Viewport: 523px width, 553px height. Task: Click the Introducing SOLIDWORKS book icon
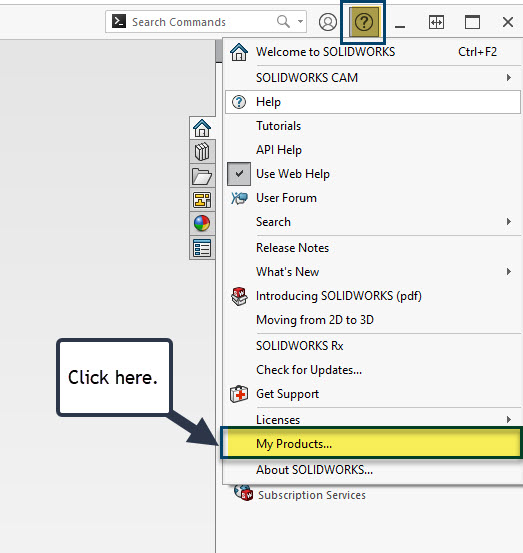click(239, 296)
